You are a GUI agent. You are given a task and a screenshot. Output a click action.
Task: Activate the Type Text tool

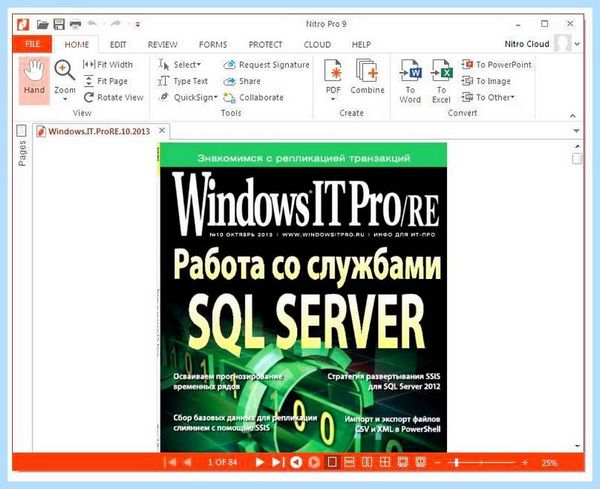(183, 81)
